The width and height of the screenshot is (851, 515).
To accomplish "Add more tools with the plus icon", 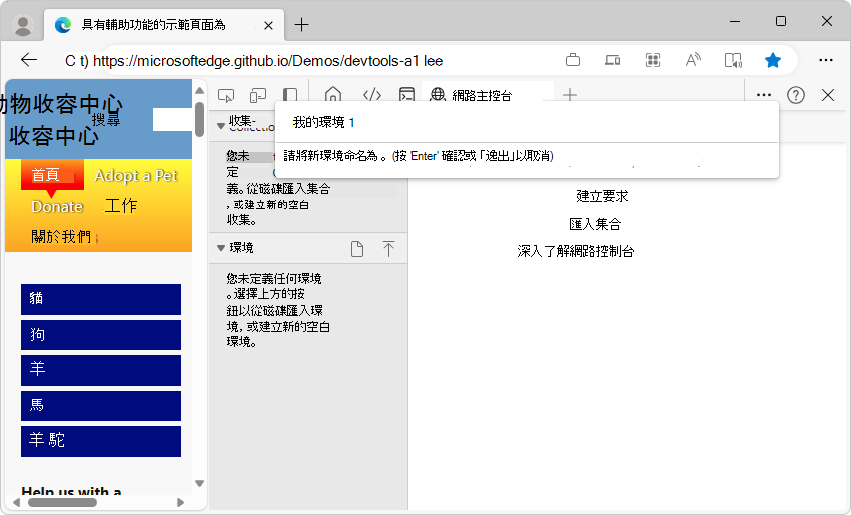I will pyautogui.click(x=570, y=95).
